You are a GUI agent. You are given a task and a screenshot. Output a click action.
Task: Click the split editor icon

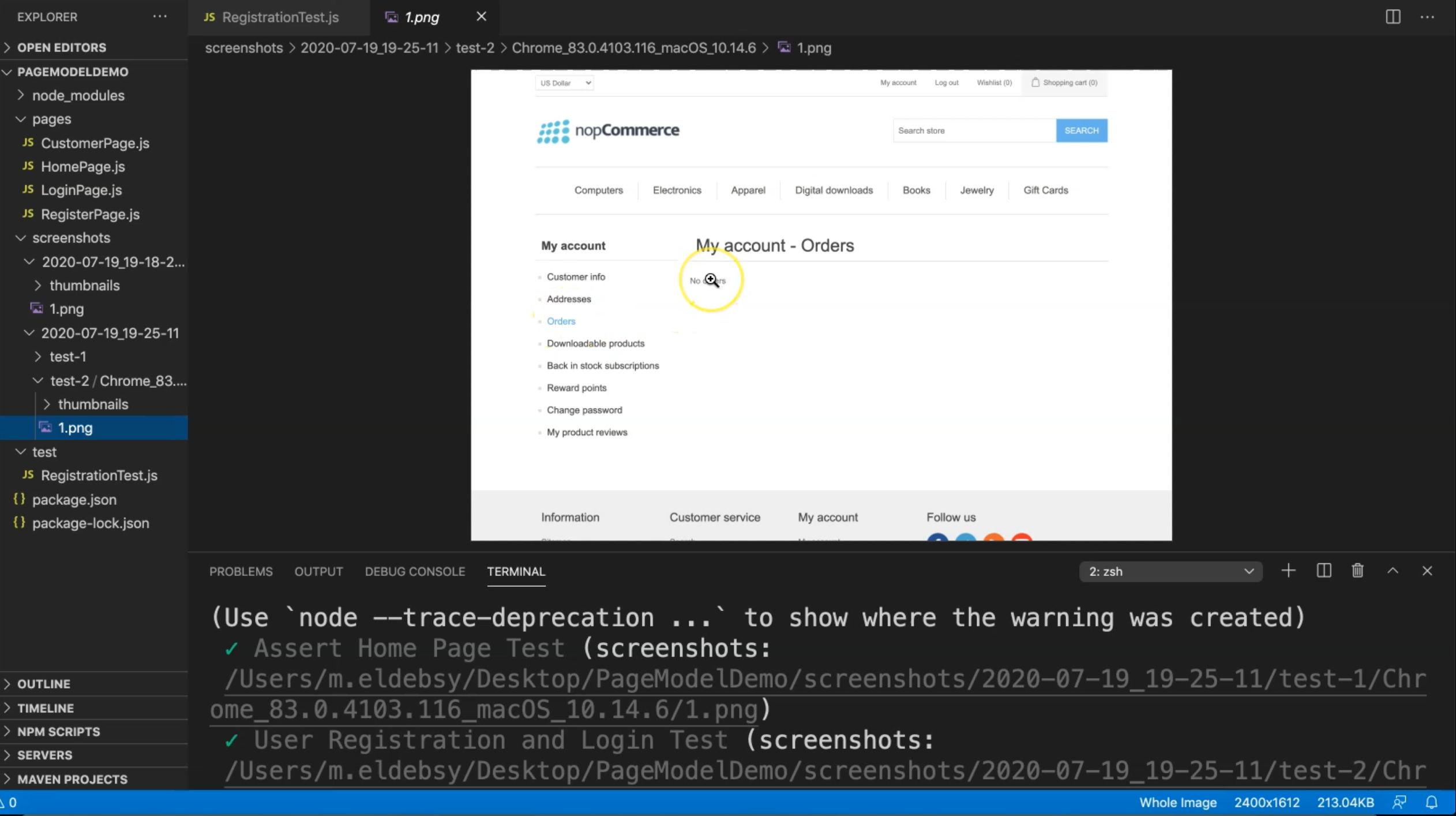1393,17
